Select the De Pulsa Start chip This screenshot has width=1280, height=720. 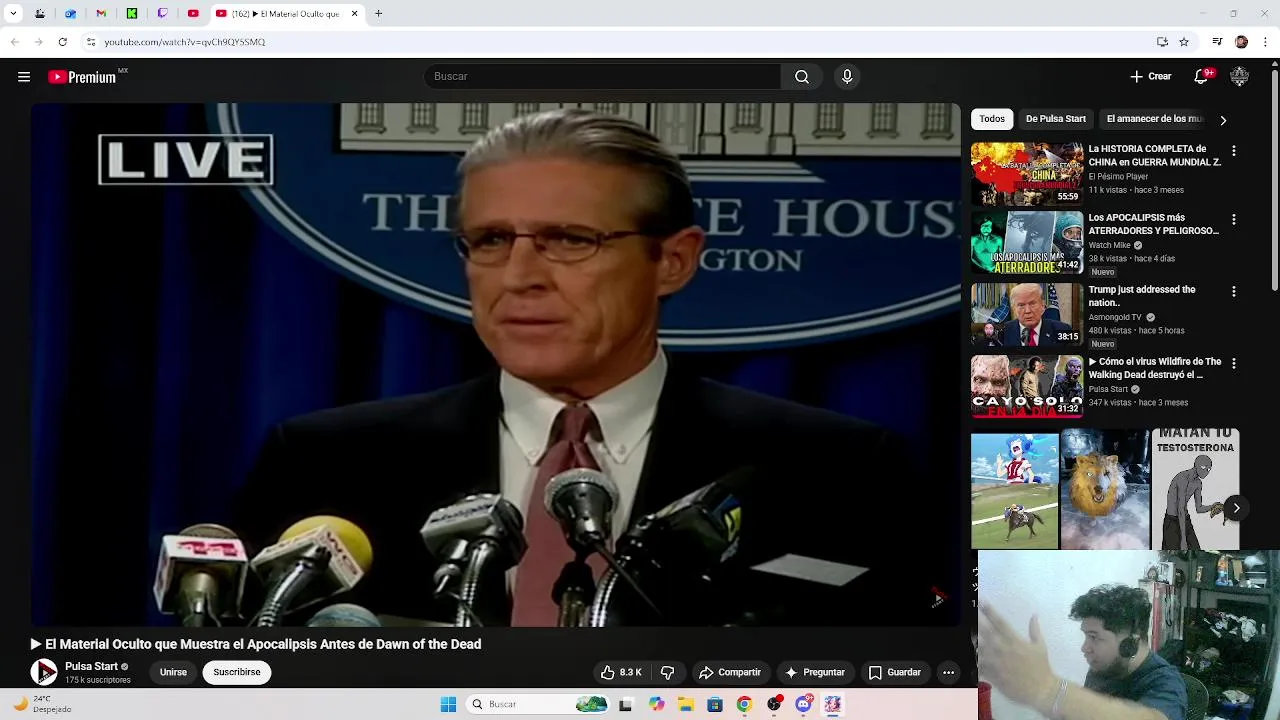(1055, 119)
